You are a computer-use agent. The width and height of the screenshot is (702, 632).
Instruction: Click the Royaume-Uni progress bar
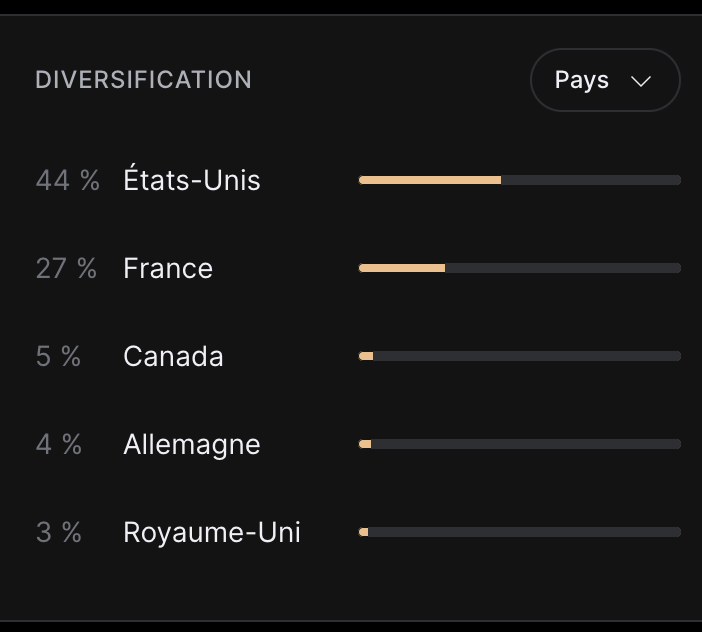520,532
